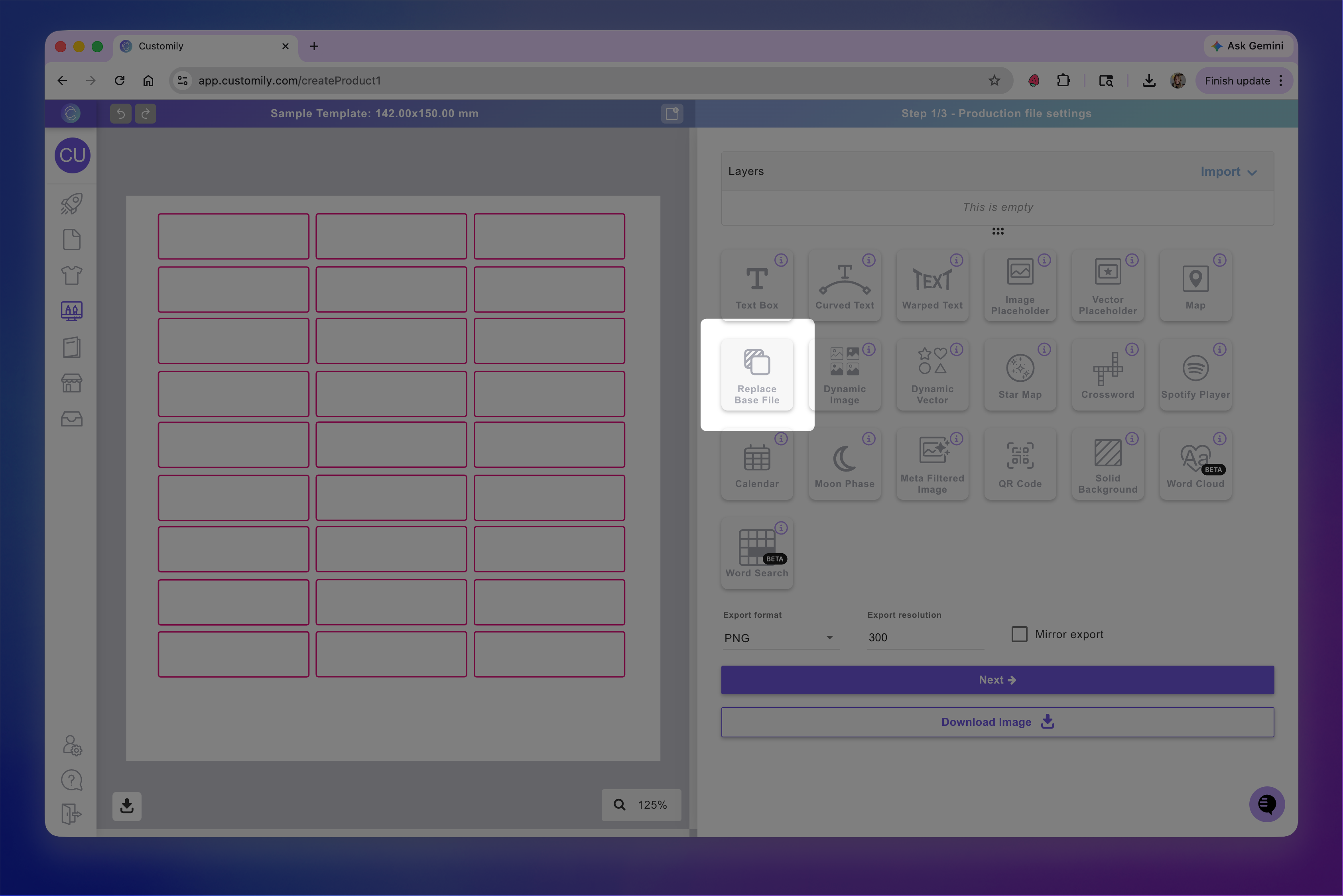Add a Spotify Player element
Screen dimensions: 1343x896
[1195, 375]
